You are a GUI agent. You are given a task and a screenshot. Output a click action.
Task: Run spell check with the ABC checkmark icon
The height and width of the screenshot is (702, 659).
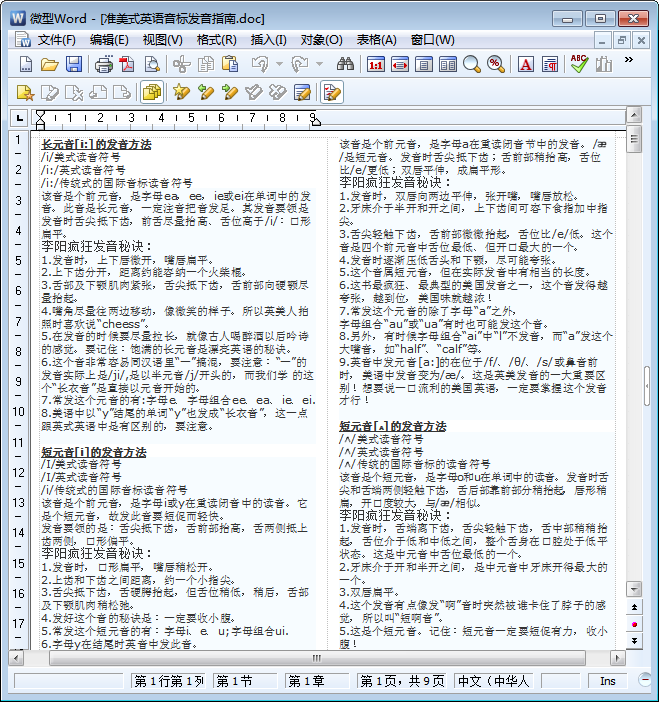tap(579, 64)
